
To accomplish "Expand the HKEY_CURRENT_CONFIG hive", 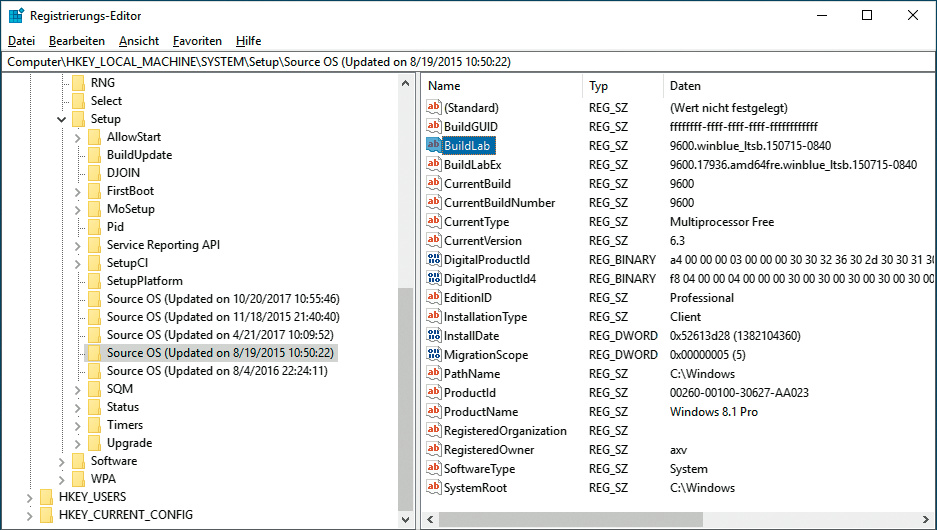I will coord(30,515).
